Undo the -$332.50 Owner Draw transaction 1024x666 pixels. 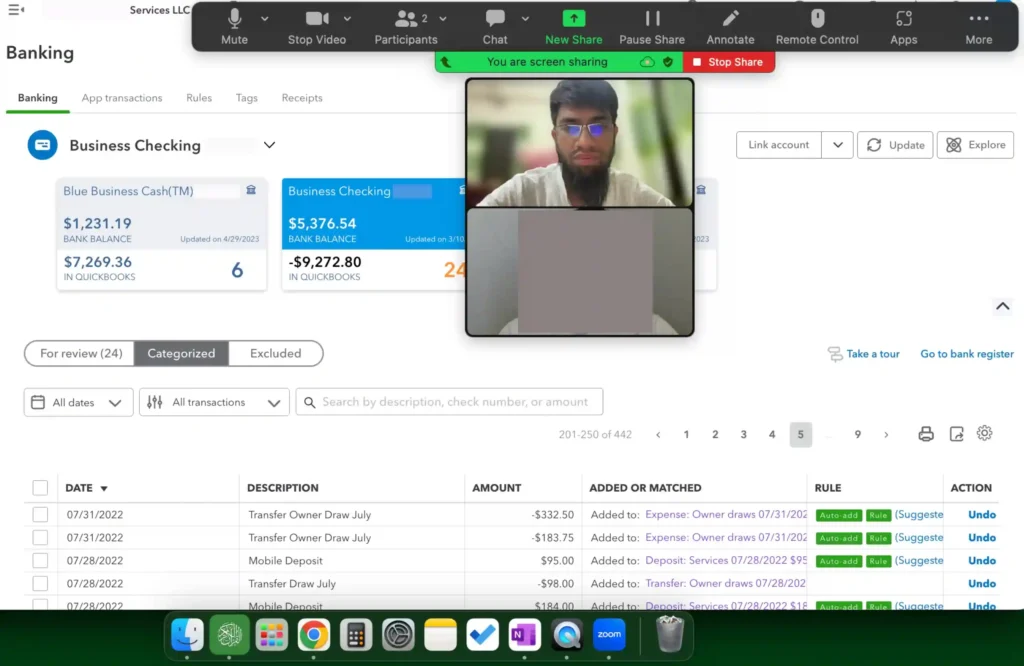[x=982, y=515]
